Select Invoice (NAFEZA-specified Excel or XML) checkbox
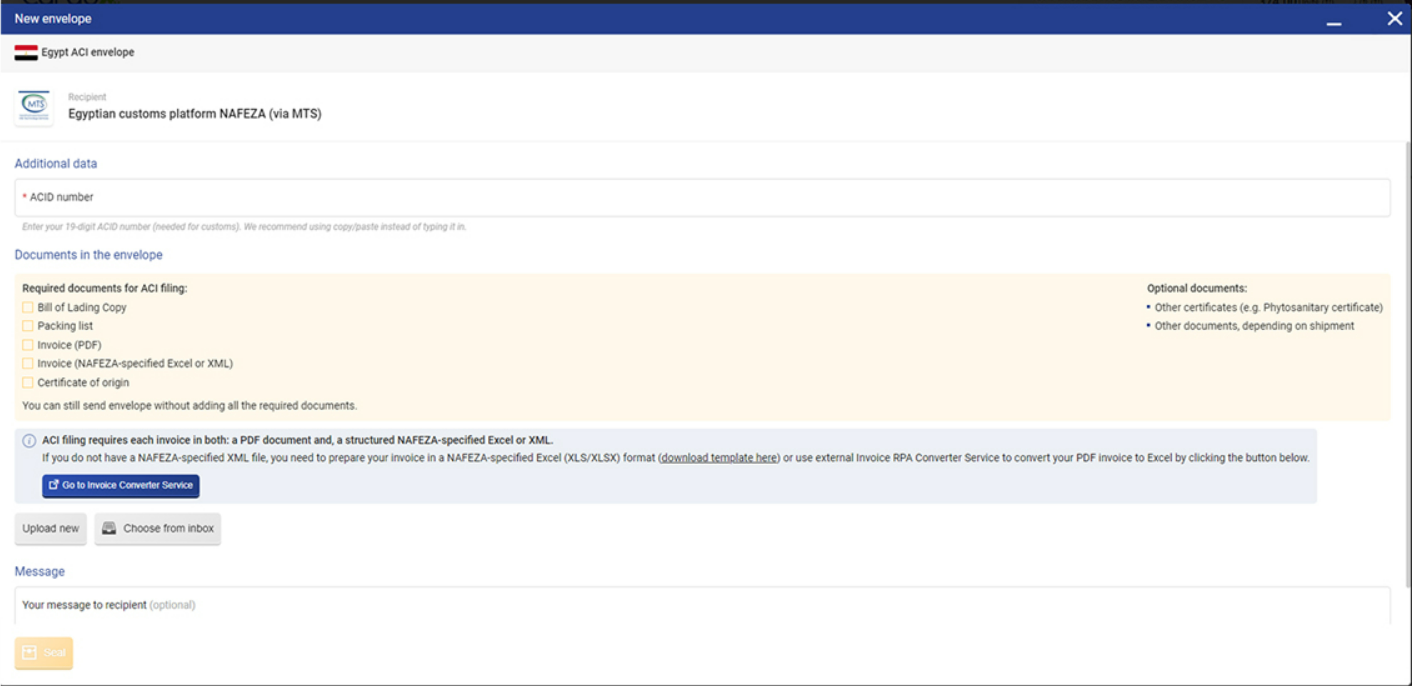1412x686 pixels. point(28,364)
